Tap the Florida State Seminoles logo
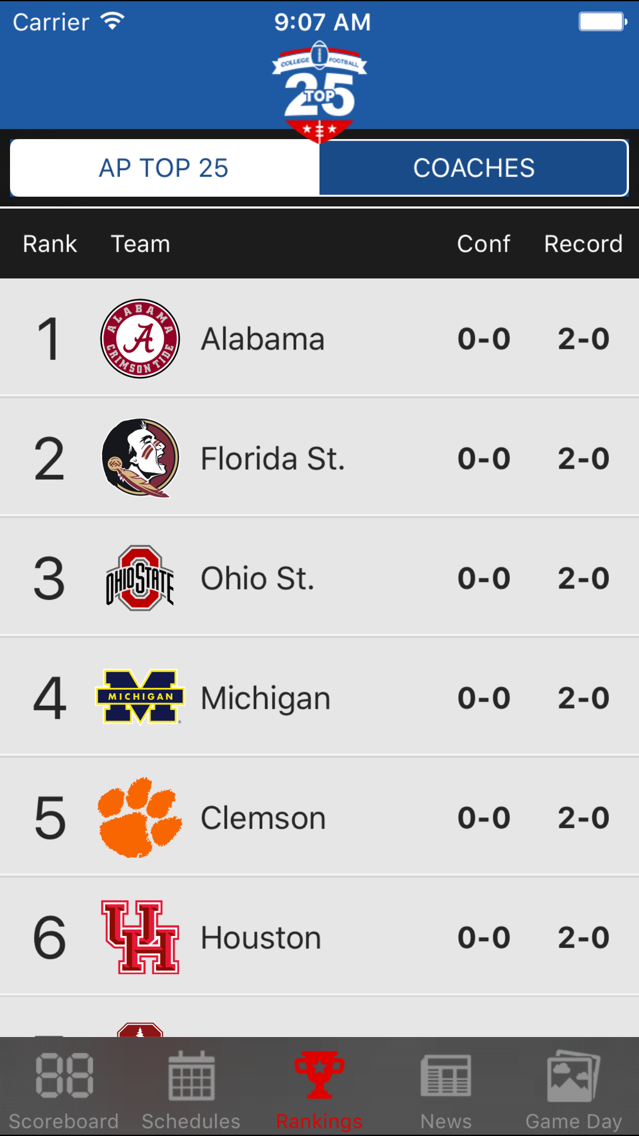This screenshot has height=1136, width=639. click(x=140, y=458)
